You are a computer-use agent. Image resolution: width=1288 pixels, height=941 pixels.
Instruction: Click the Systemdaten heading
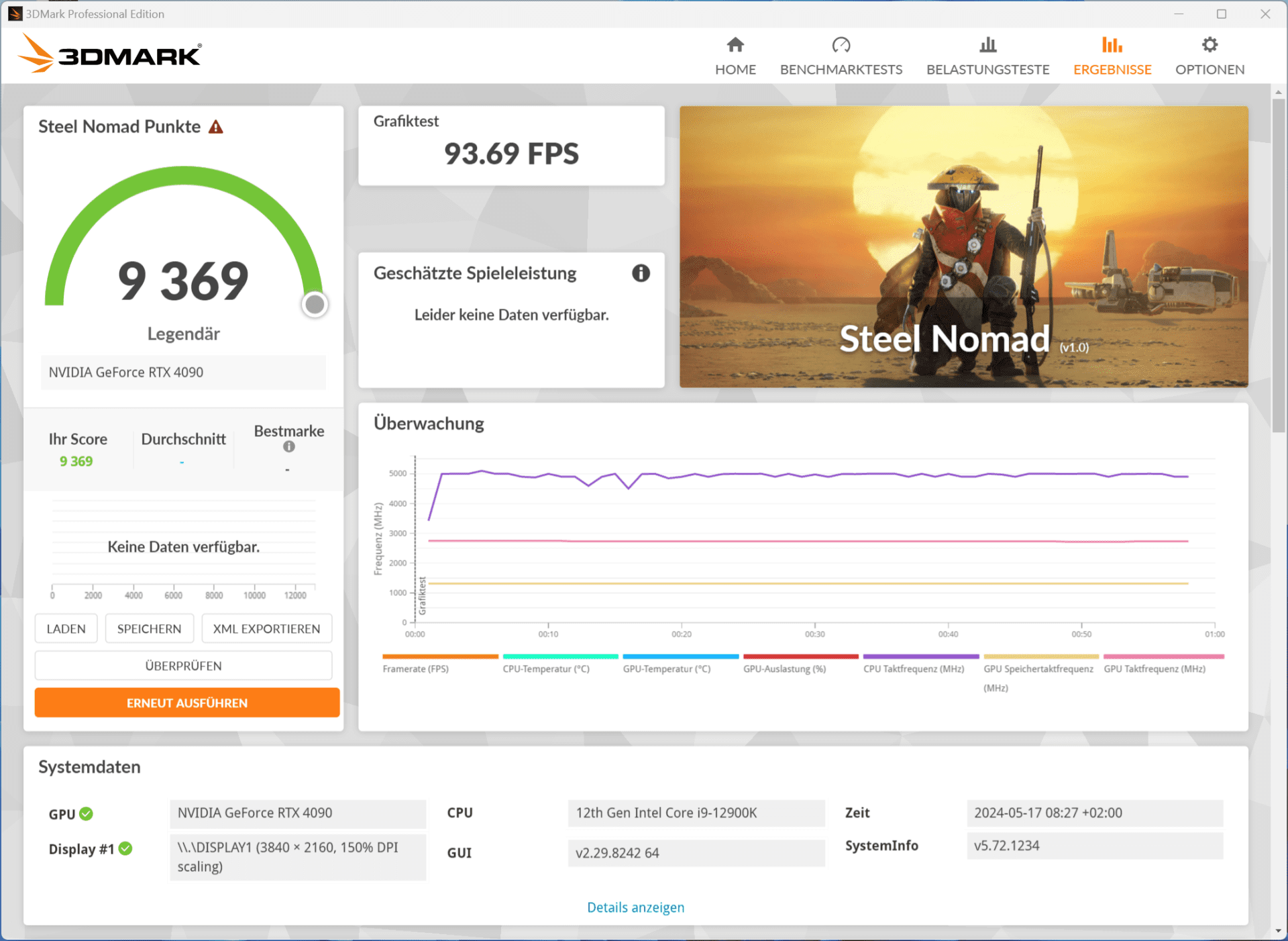point(89,767)
